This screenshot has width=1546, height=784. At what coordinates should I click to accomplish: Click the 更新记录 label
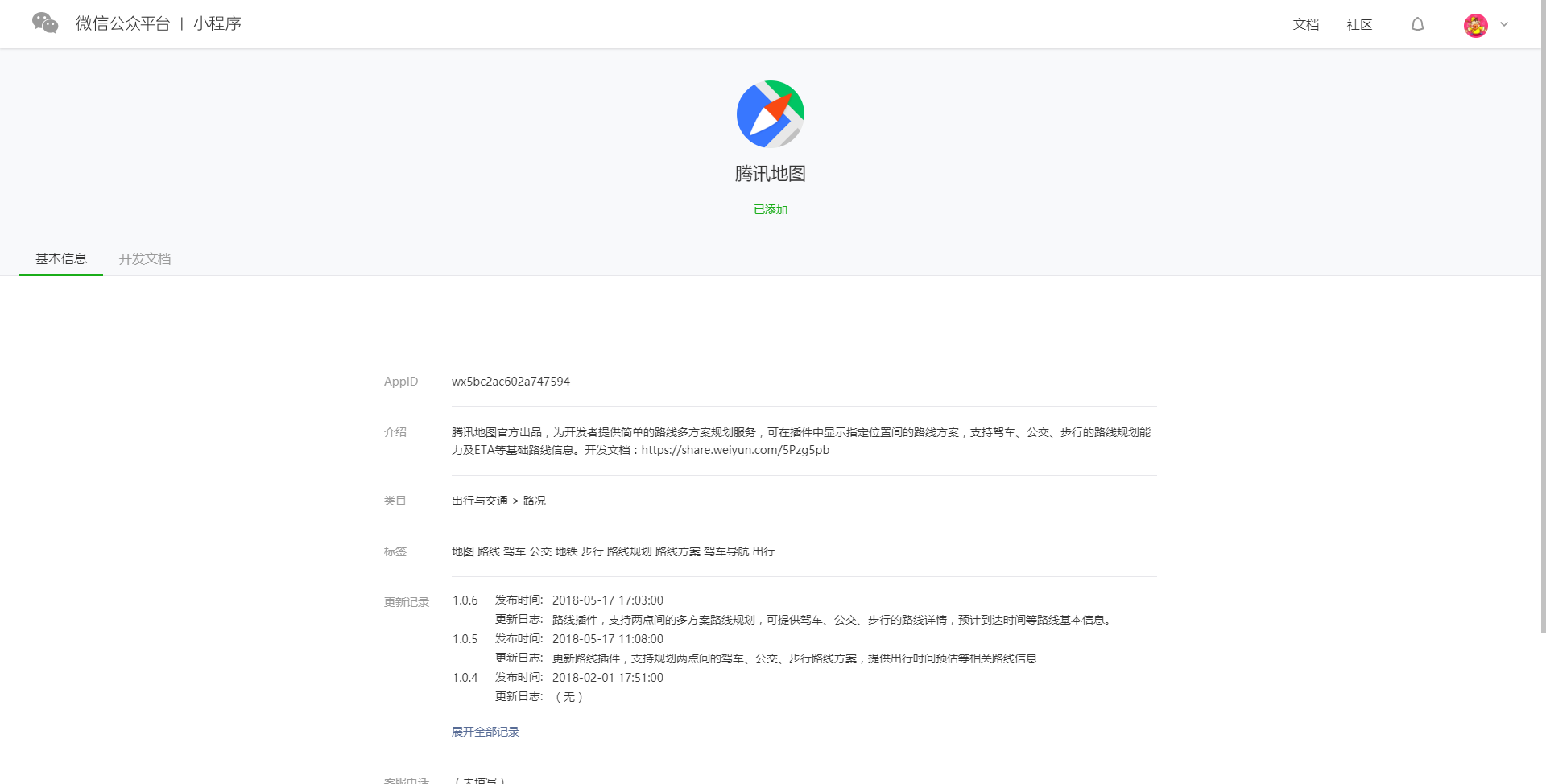pos(407,602)
